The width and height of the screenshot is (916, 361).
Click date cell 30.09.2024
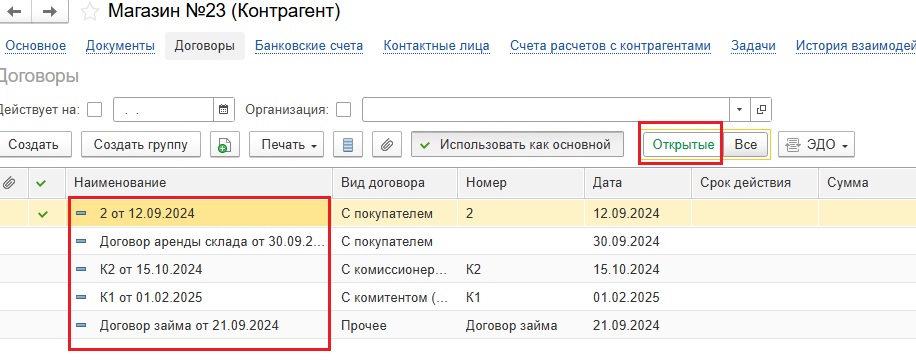point(638,241)
